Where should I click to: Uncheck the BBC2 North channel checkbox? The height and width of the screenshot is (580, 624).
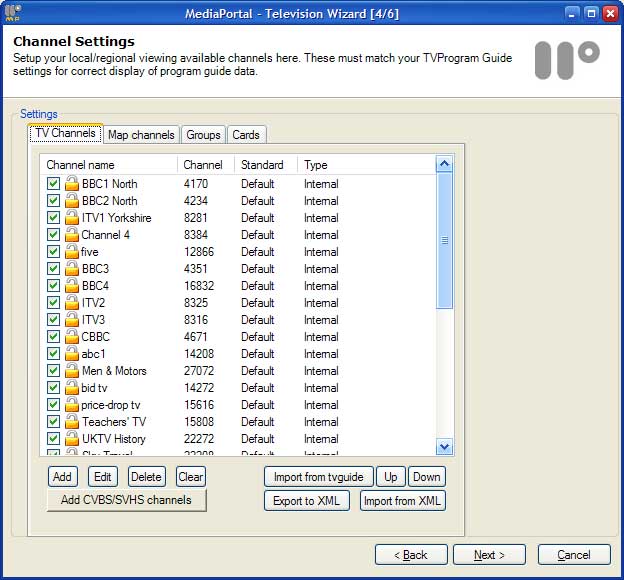coord(53,201)
